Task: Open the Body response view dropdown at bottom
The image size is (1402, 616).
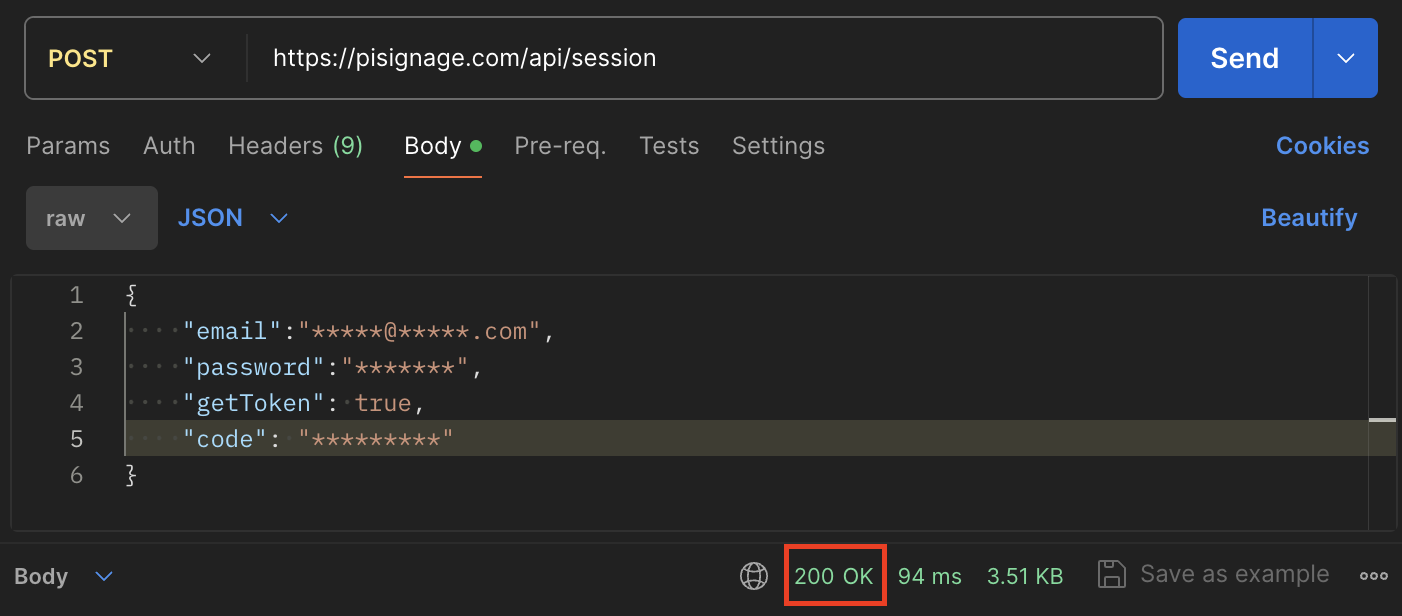Action: click(64, 576)
